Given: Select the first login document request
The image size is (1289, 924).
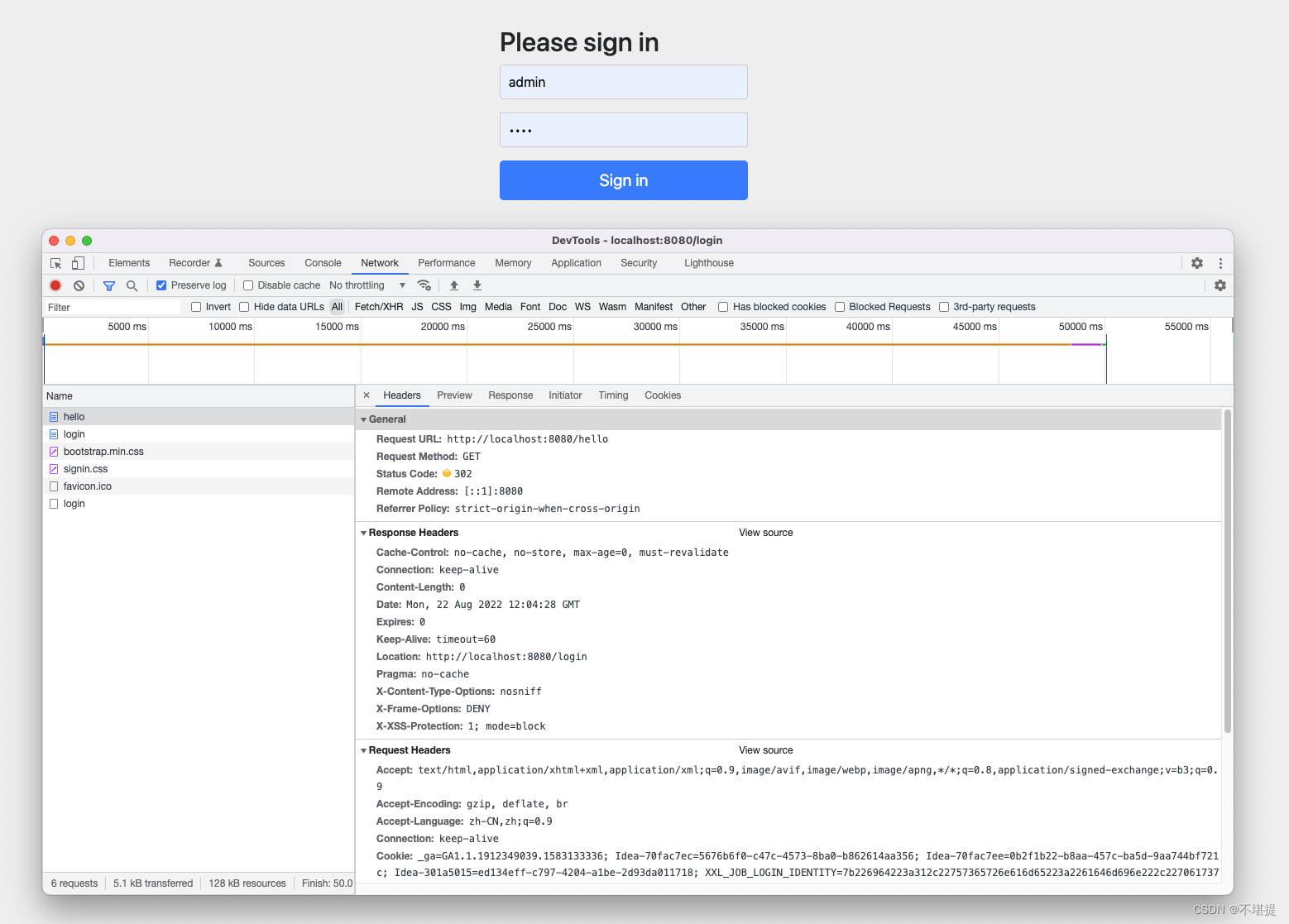Looking at the screenshot, I should 199,434.
